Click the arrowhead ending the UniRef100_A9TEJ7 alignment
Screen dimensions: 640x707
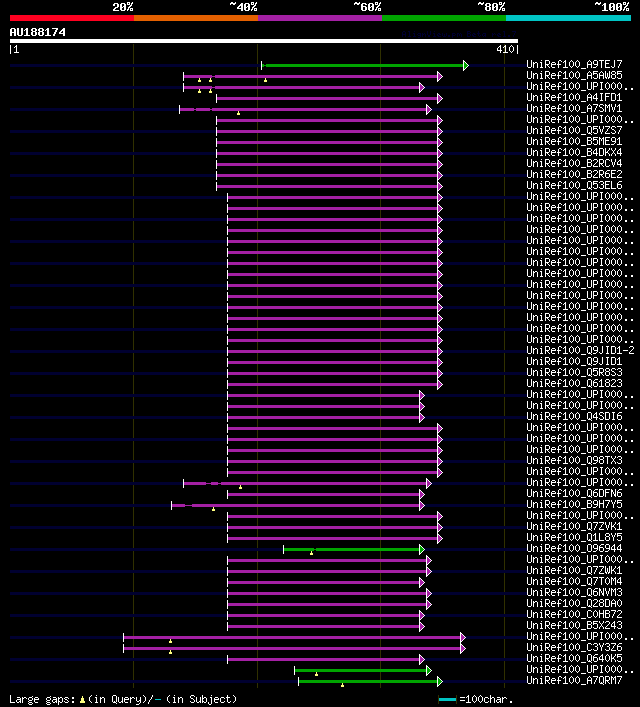[x=466, y=66]
